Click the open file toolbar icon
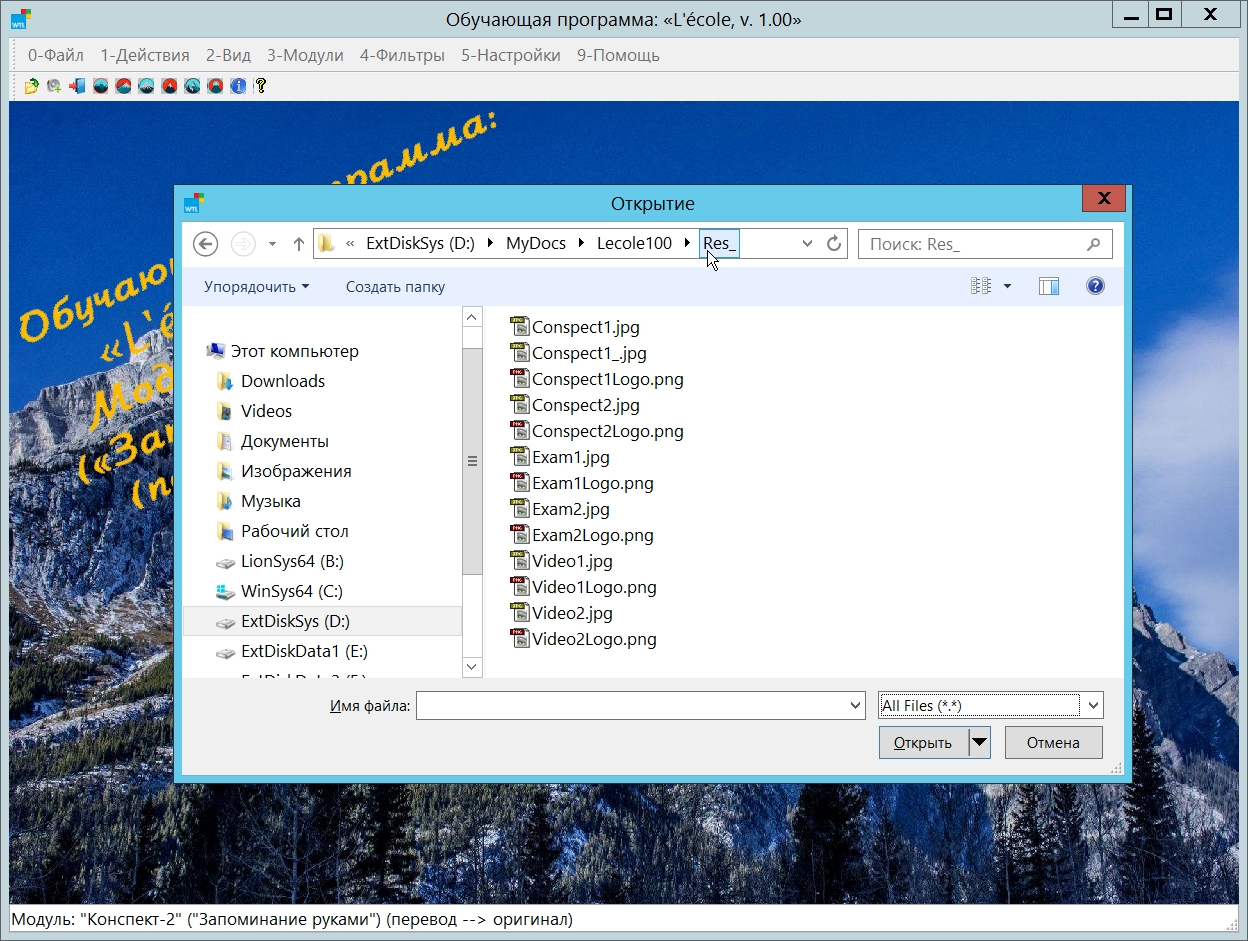Screen dimensions: 1248x941 (31, 86)
